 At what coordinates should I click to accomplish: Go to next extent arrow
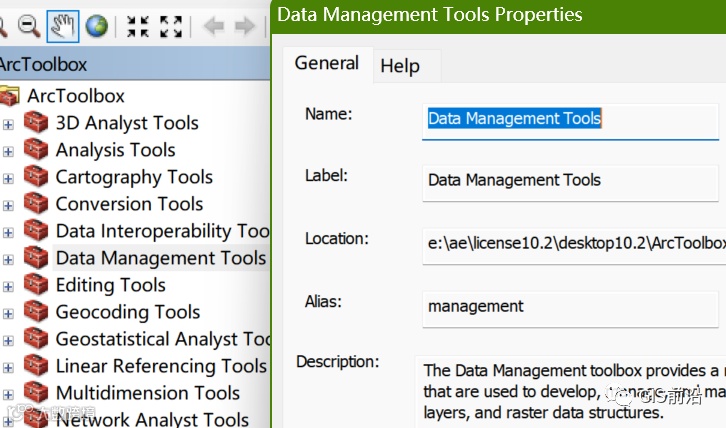click(x=244, y=26)
